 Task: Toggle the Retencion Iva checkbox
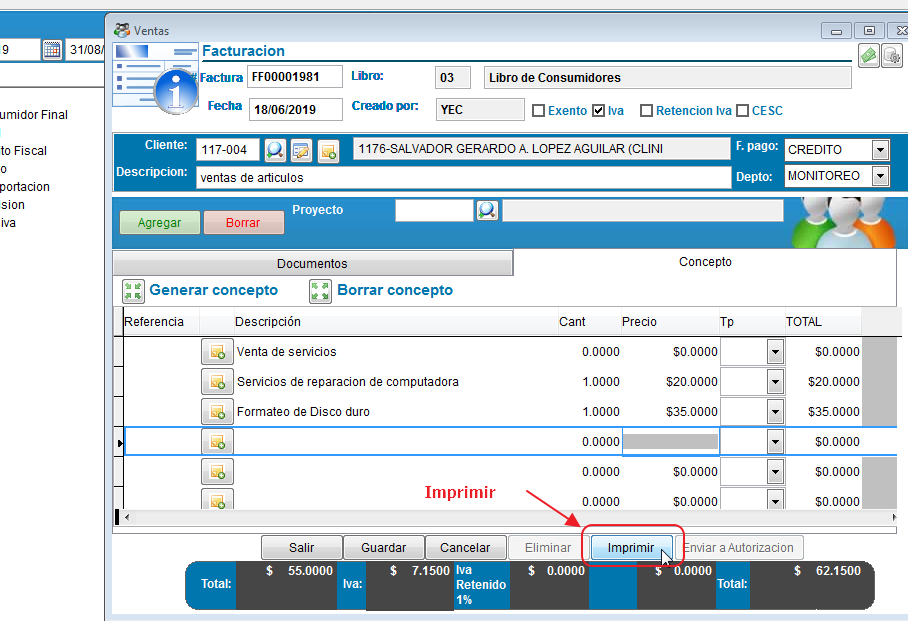(646, 111)
